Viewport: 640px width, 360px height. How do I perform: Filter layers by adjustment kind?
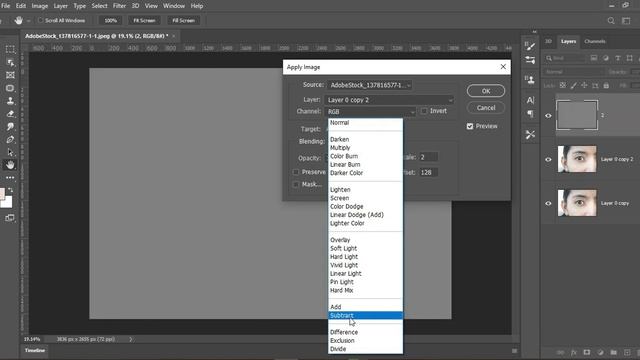point(606,58)
